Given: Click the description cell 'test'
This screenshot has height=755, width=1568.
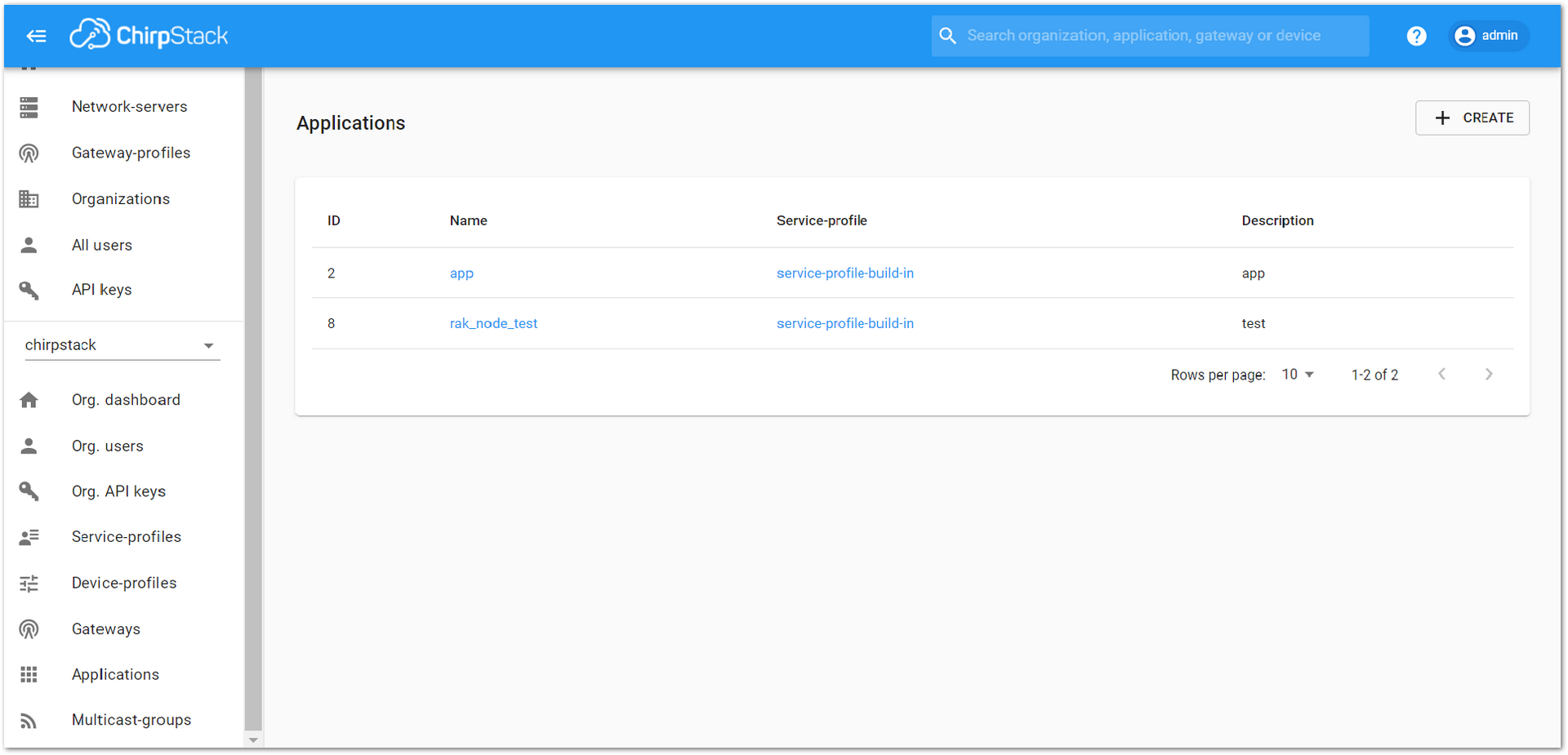Looking at the screenshot, I should (x=1254, y=324).
